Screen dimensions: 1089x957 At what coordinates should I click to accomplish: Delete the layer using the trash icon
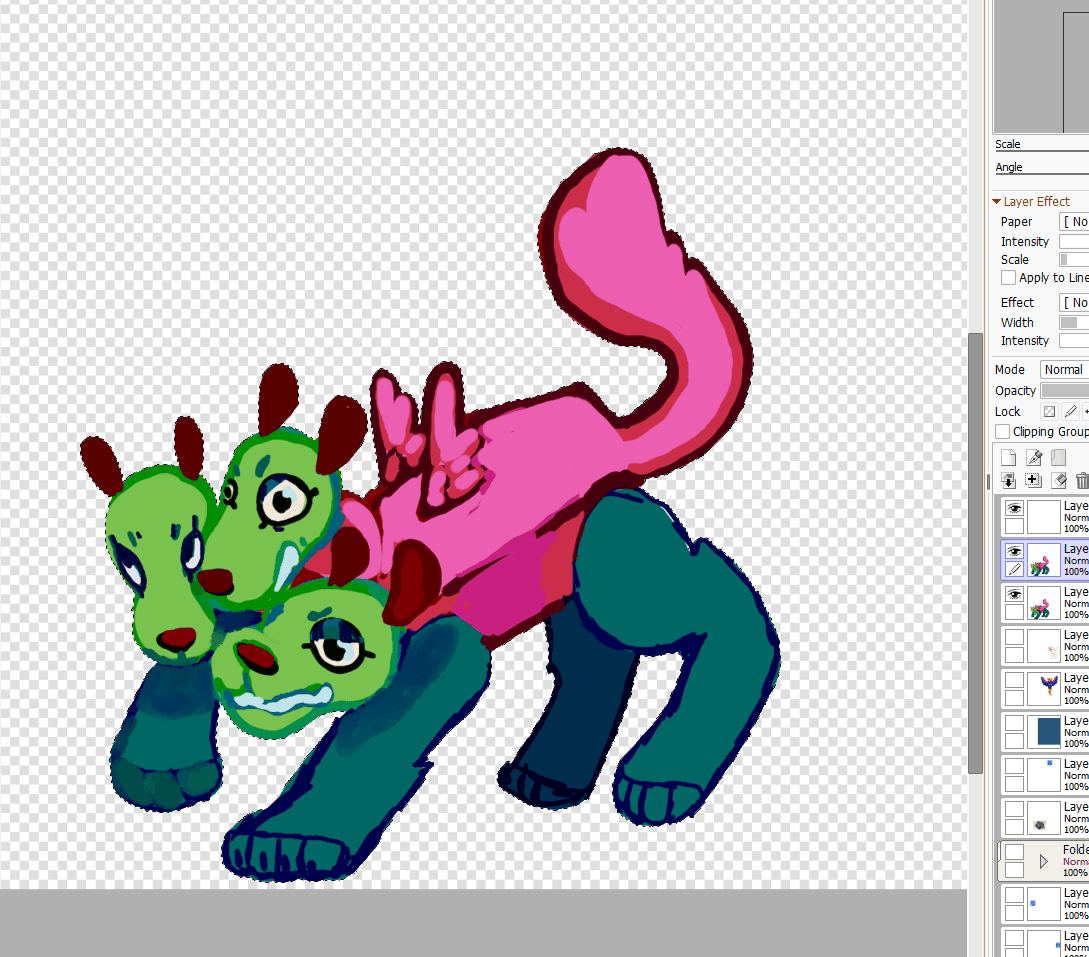click(1082, 481)
